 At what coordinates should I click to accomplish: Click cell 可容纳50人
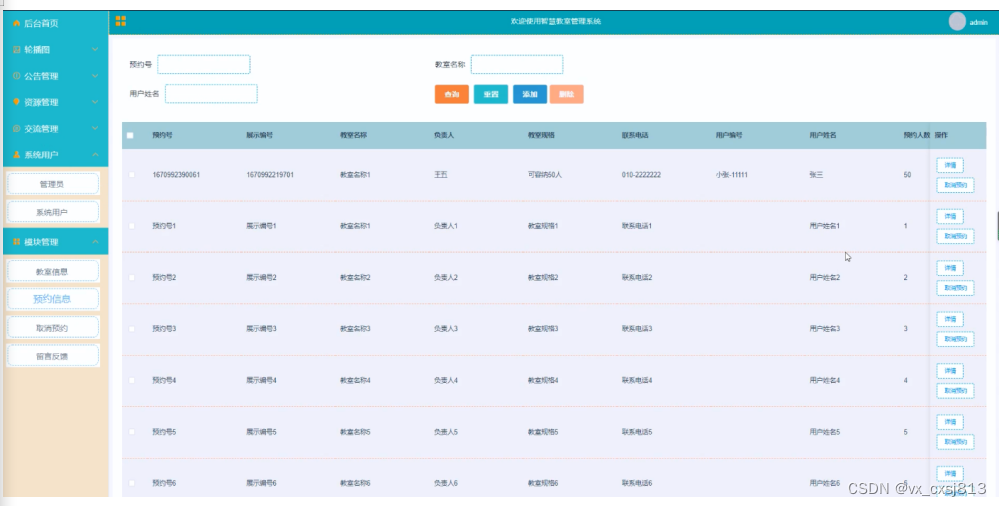[x=545, y=175]
